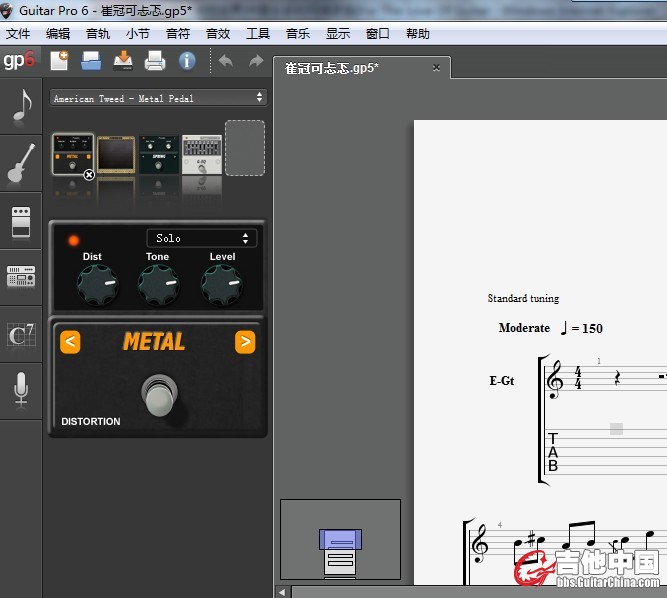Switch to next distortion pedal model
This screenshot has height=598, width=667.
pos(244,342)
